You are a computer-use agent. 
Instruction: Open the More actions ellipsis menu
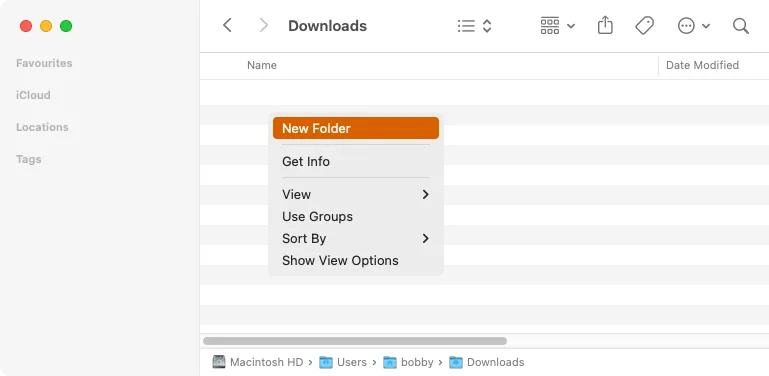tap(693, 25)
